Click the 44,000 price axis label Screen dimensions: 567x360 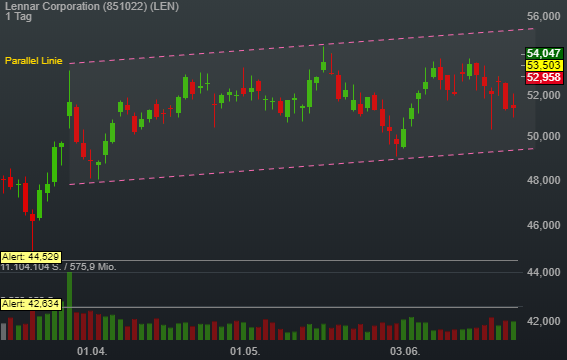click(543, 272)
